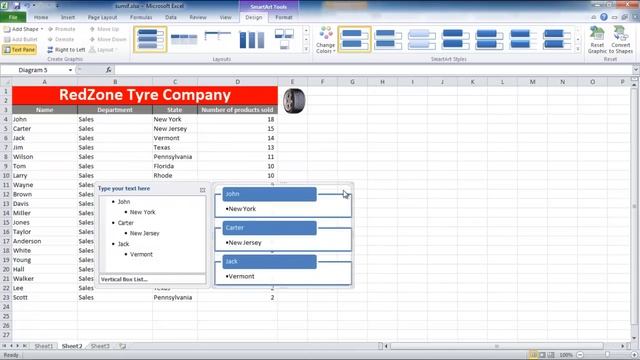Switch to Sheet1 tab
Image resolution: width=640 pixels, height=360 pixels.
click(x=44, y=346)
